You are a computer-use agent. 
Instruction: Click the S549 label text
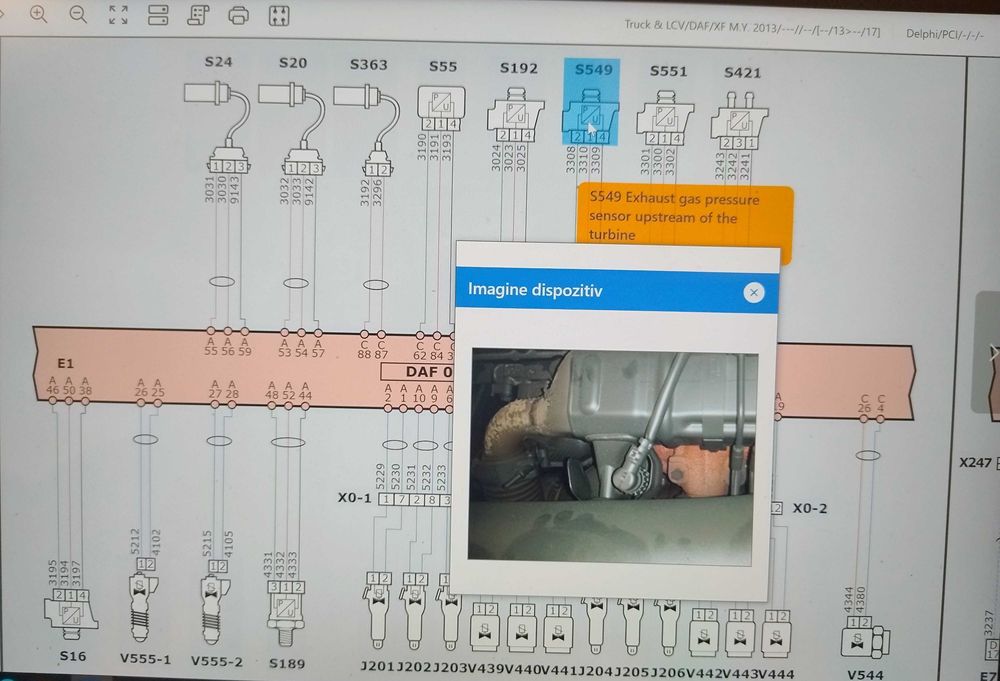[593, 70]
